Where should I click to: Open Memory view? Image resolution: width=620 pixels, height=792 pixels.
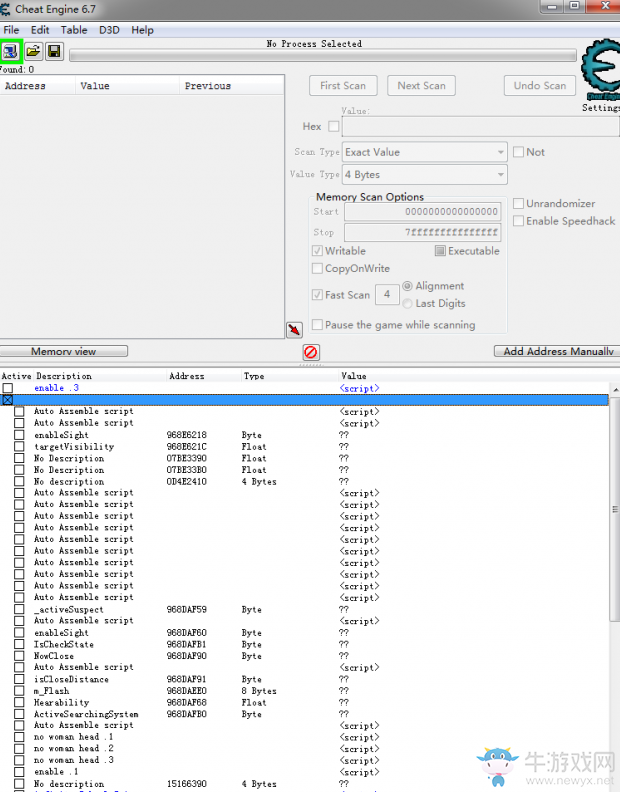click(x=64, y=352)
